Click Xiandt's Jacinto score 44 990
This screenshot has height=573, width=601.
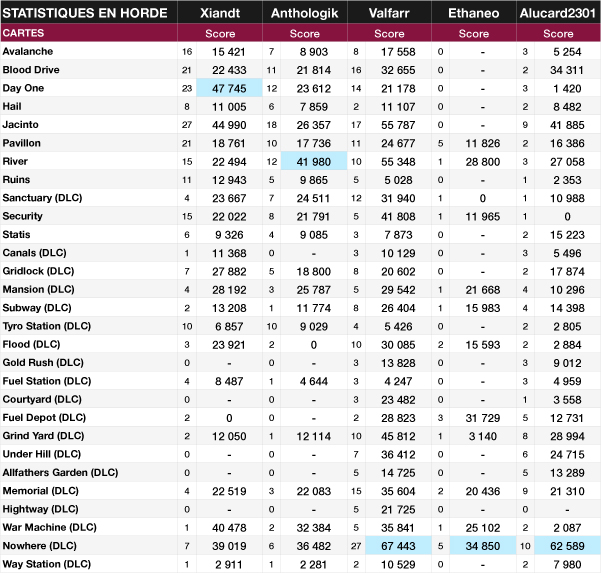(229, 125)
